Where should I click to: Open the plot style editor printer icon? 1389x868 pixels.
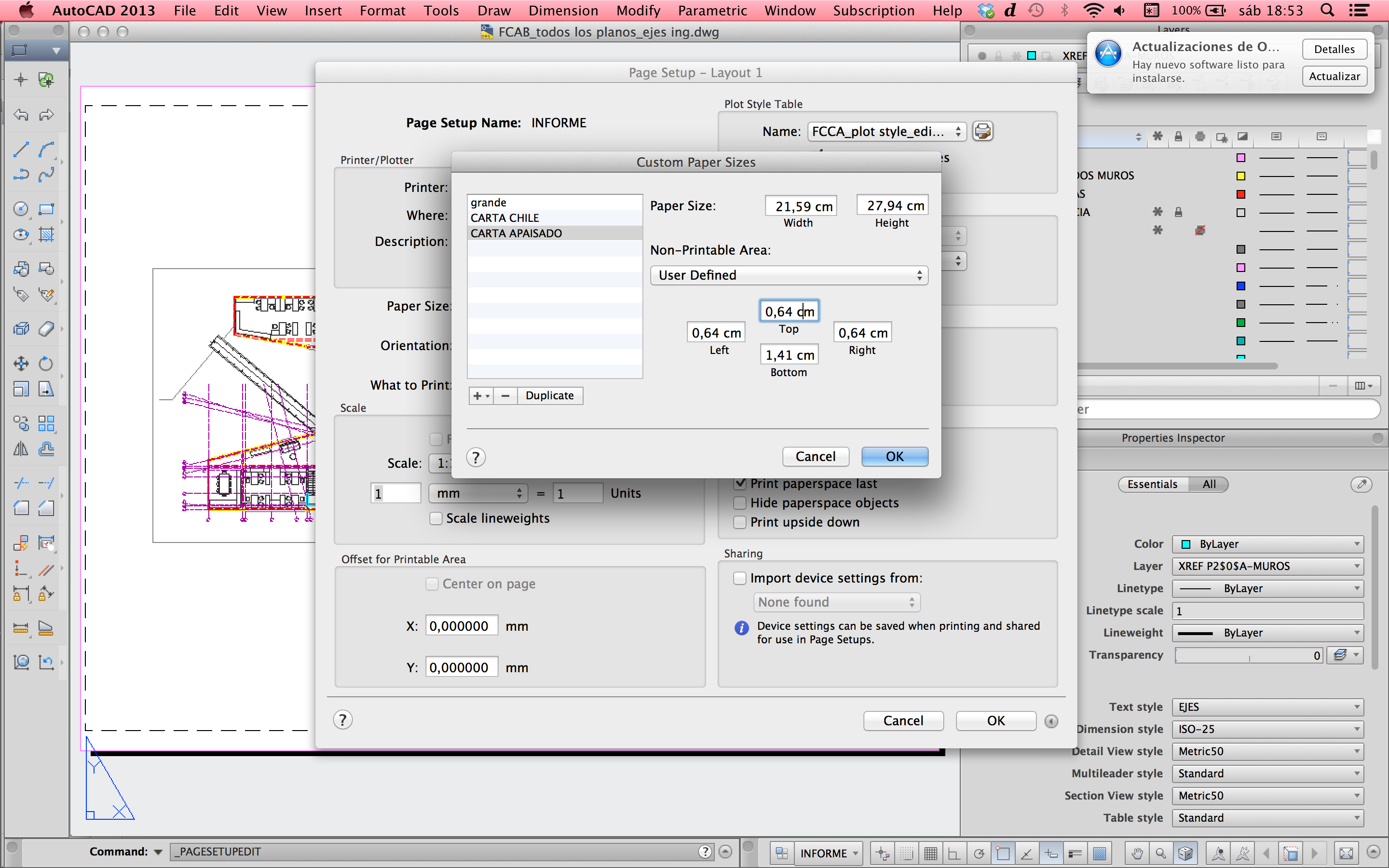(982, 131)
